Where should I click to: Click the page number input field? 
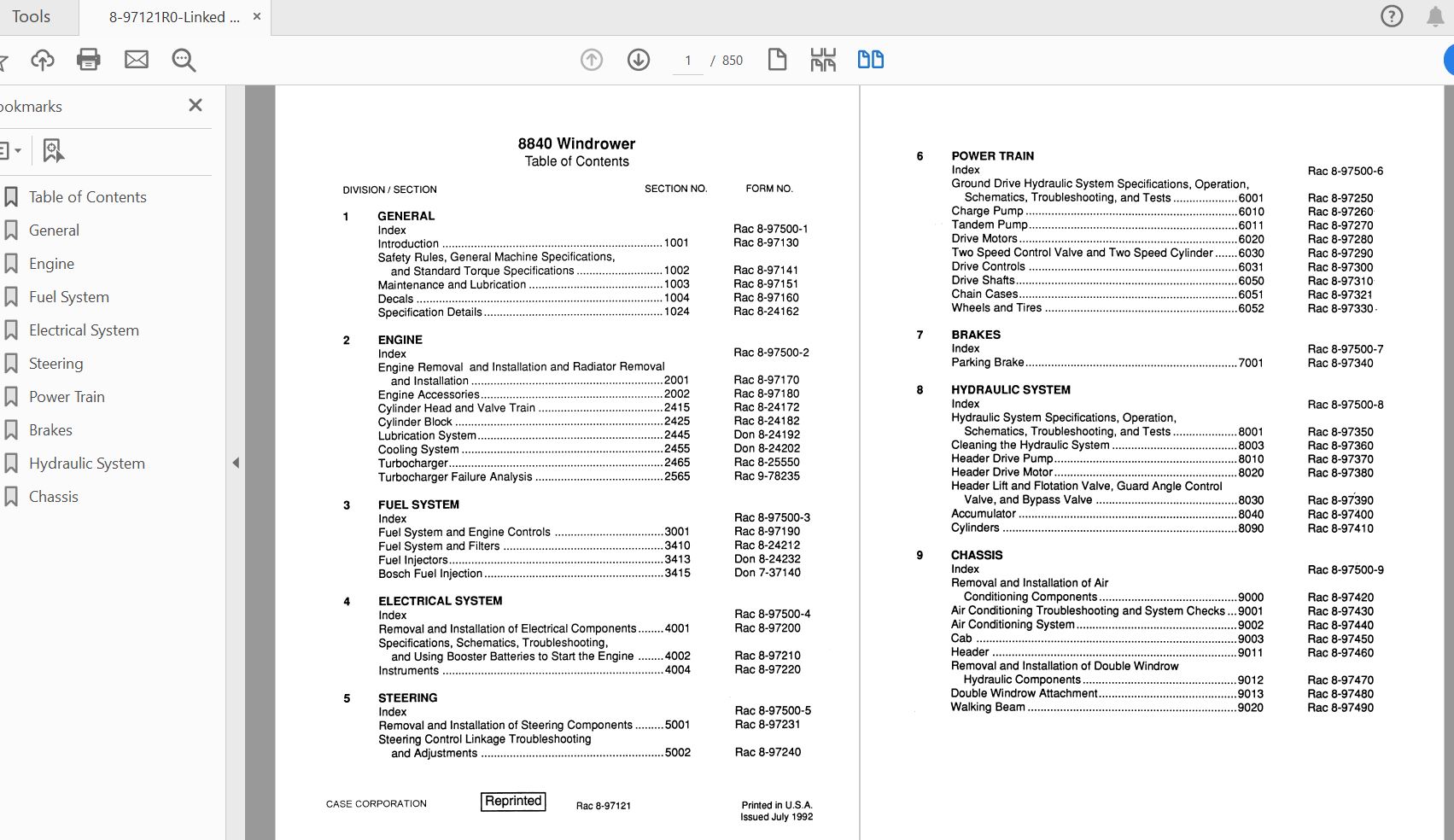click(x=687, y=61)
